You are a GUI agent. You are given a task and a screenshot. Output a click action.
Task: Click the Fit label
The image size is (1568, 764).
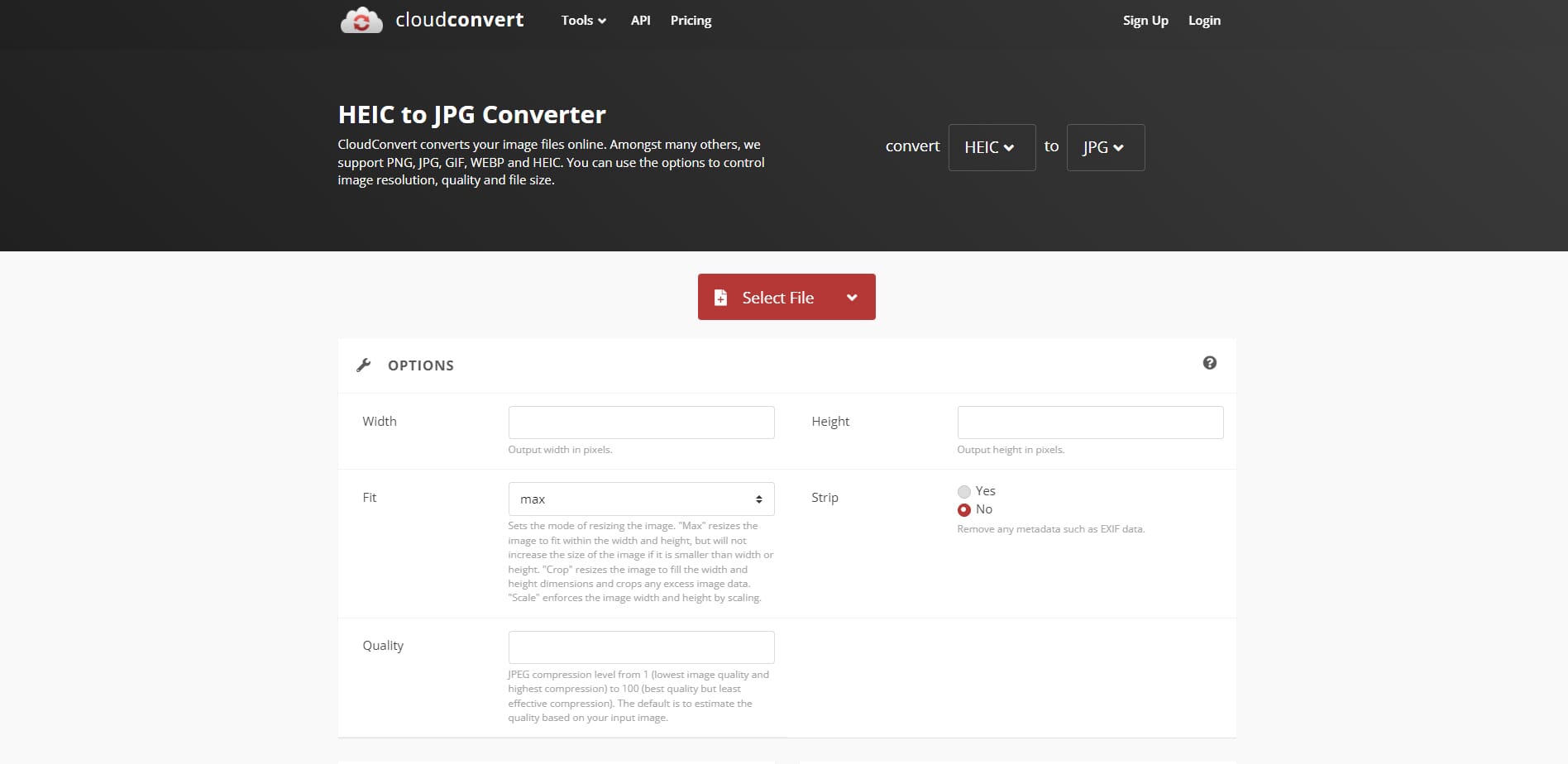pos(369,498)
